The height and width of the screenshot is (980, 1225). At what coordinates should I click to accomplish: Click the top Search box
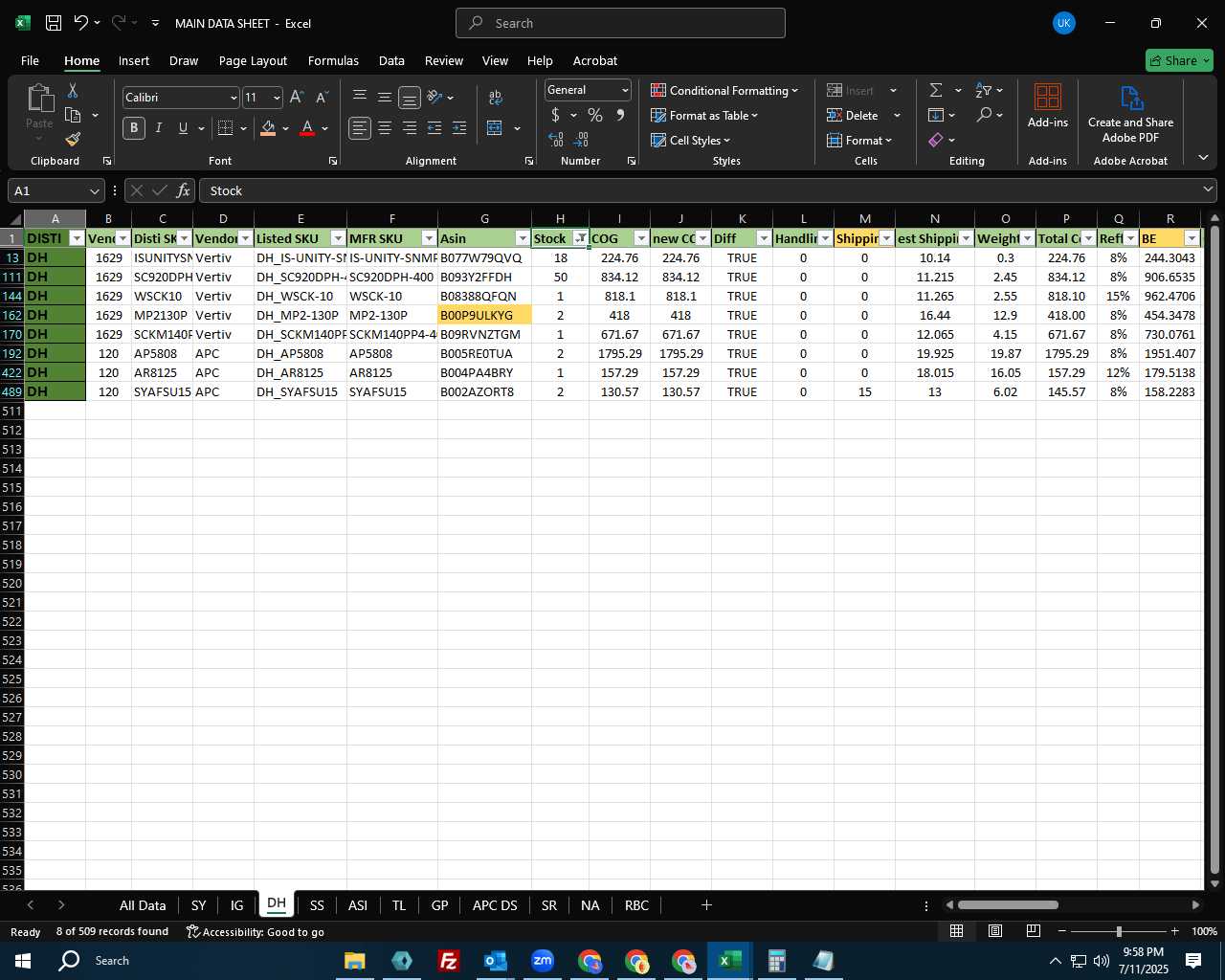click(x=620, y=23)
